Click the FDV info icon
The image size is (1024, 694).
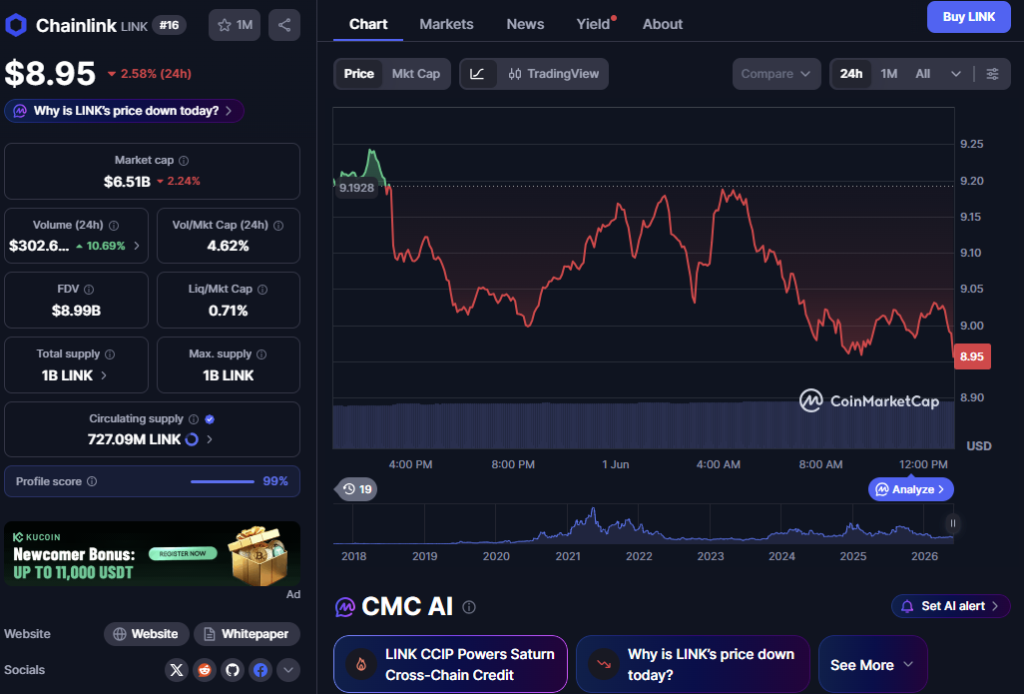[x=89, y=289]
